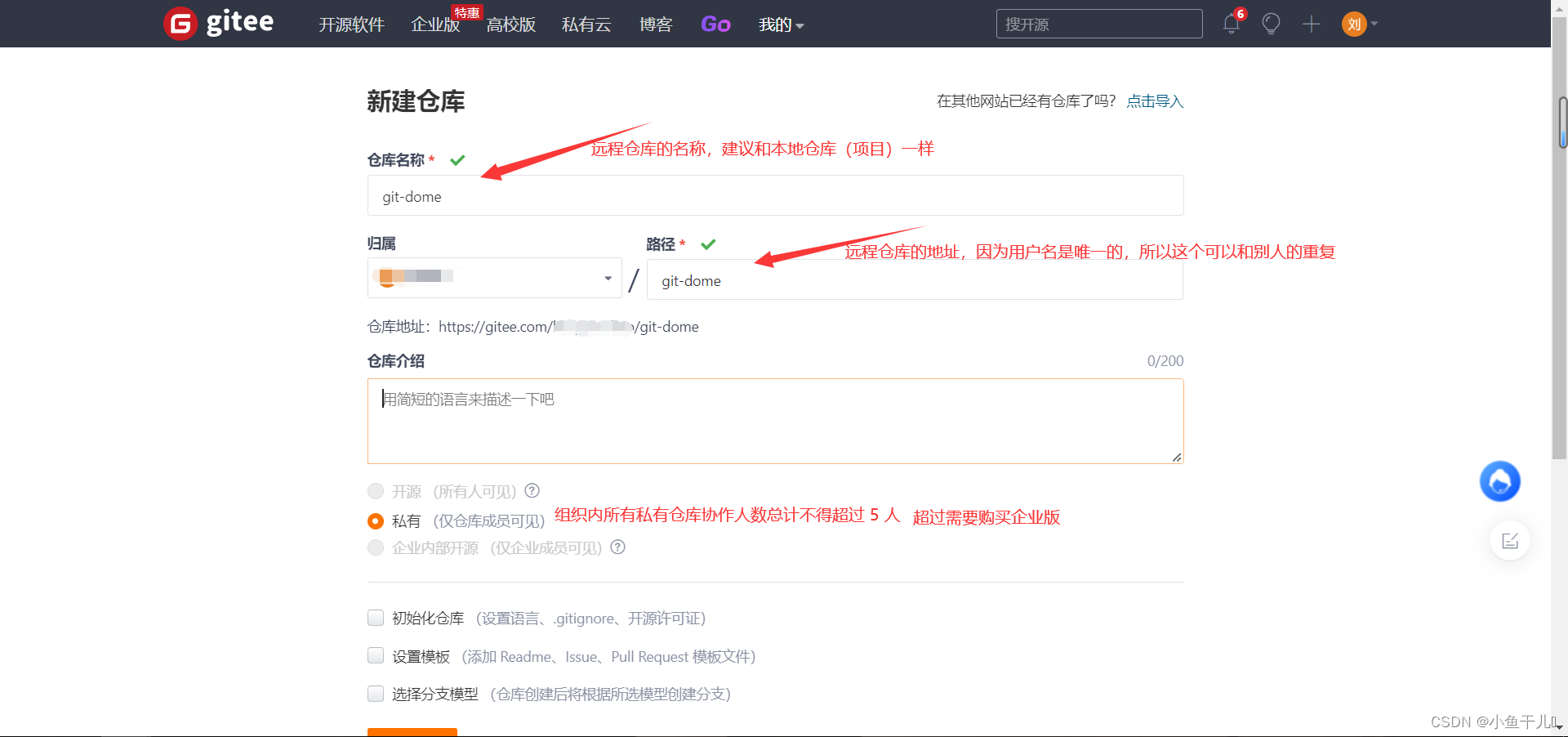
Task: Click the 仓库介绍 description textarea
Action: coord(775,421)
